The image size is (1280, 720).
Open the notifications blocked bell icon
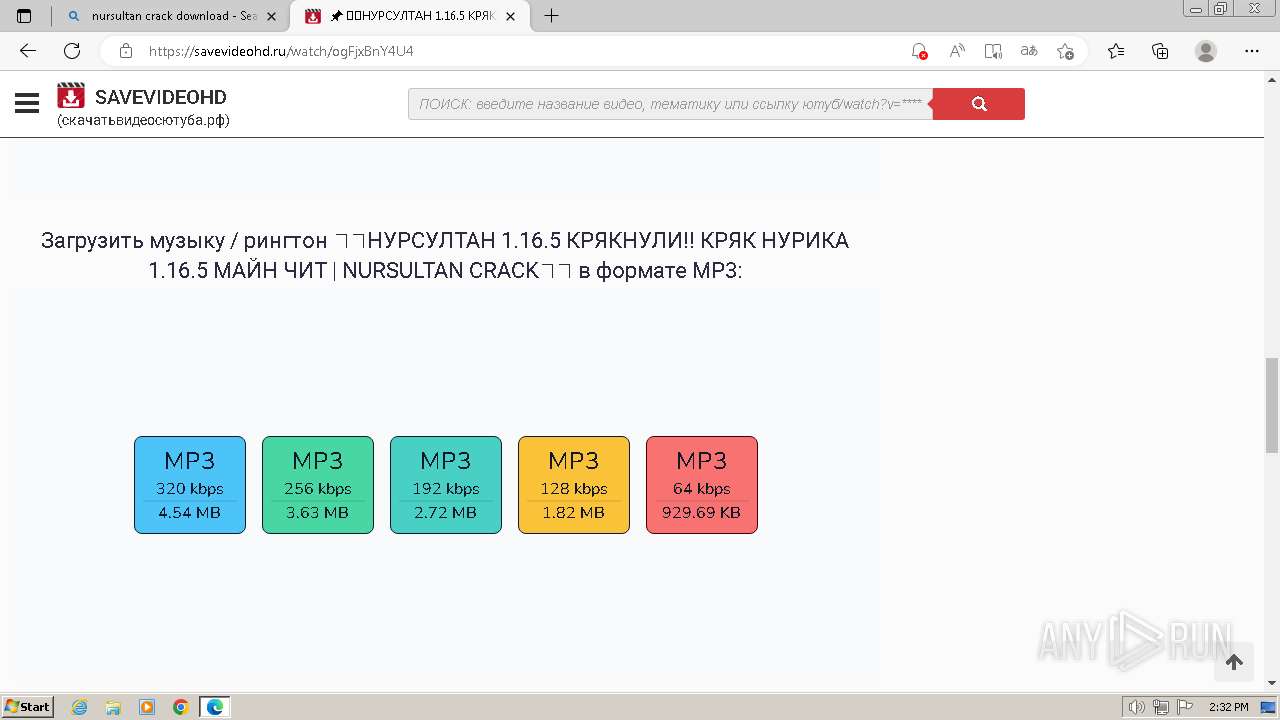pyautogui.click(x=919, y=51)
